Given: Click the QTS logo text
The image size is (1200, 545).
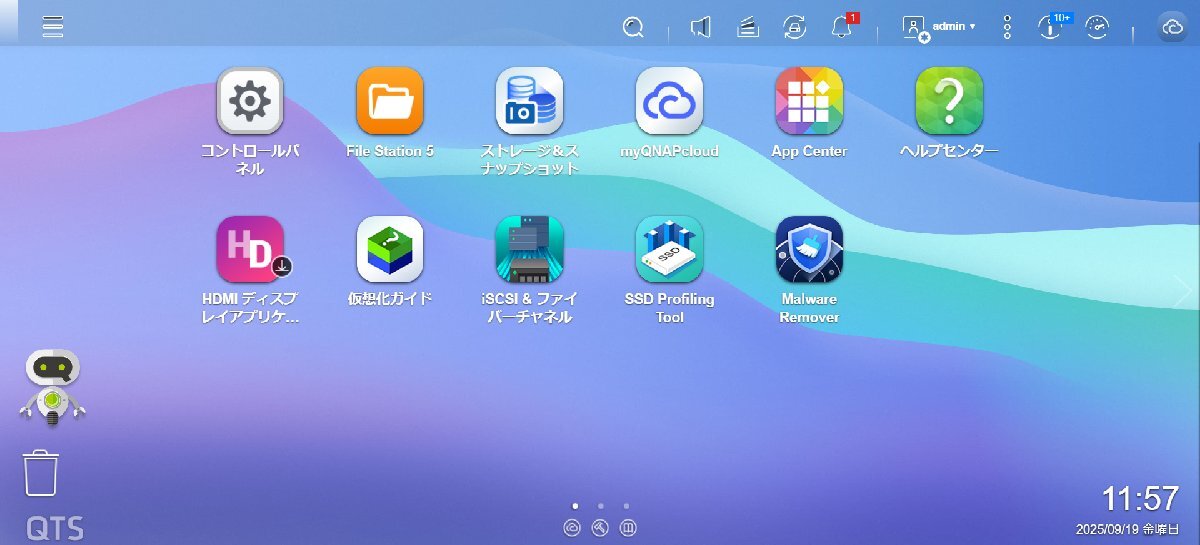Looking at the screenshot, I should (x=55, y=529).
